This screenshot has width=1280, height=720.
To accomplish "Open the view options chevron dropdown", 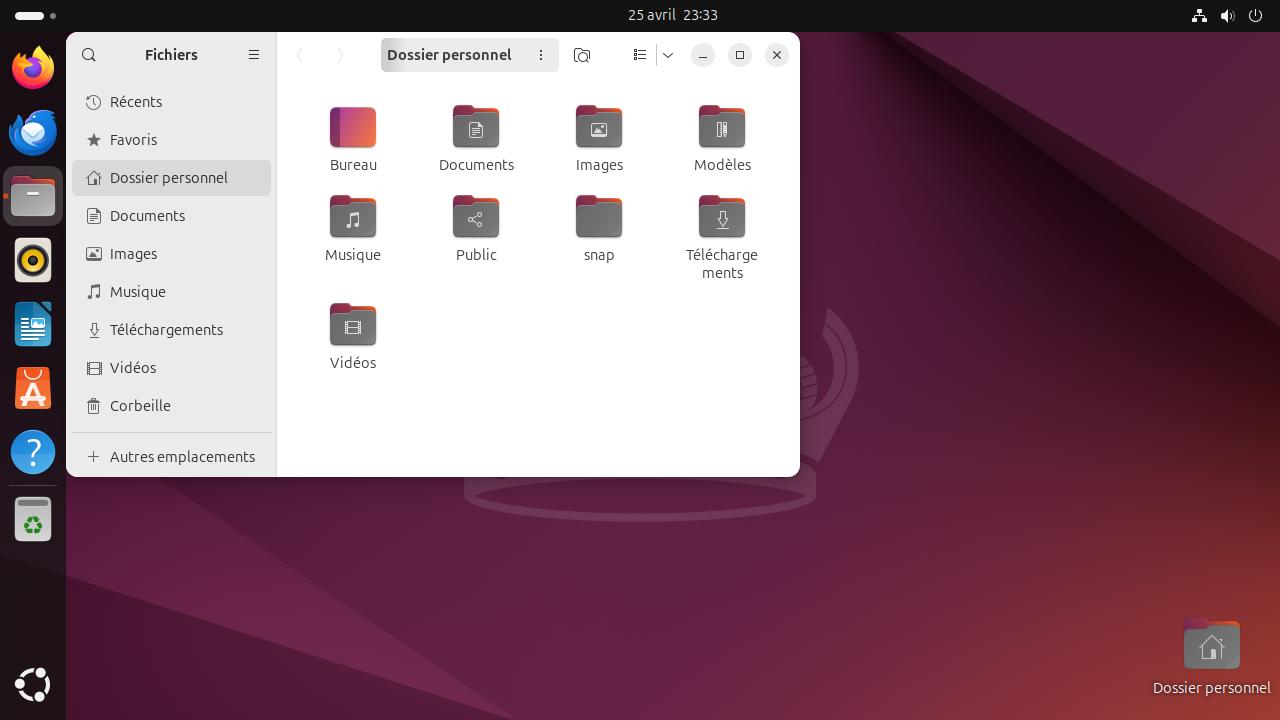I will (668, 55).
